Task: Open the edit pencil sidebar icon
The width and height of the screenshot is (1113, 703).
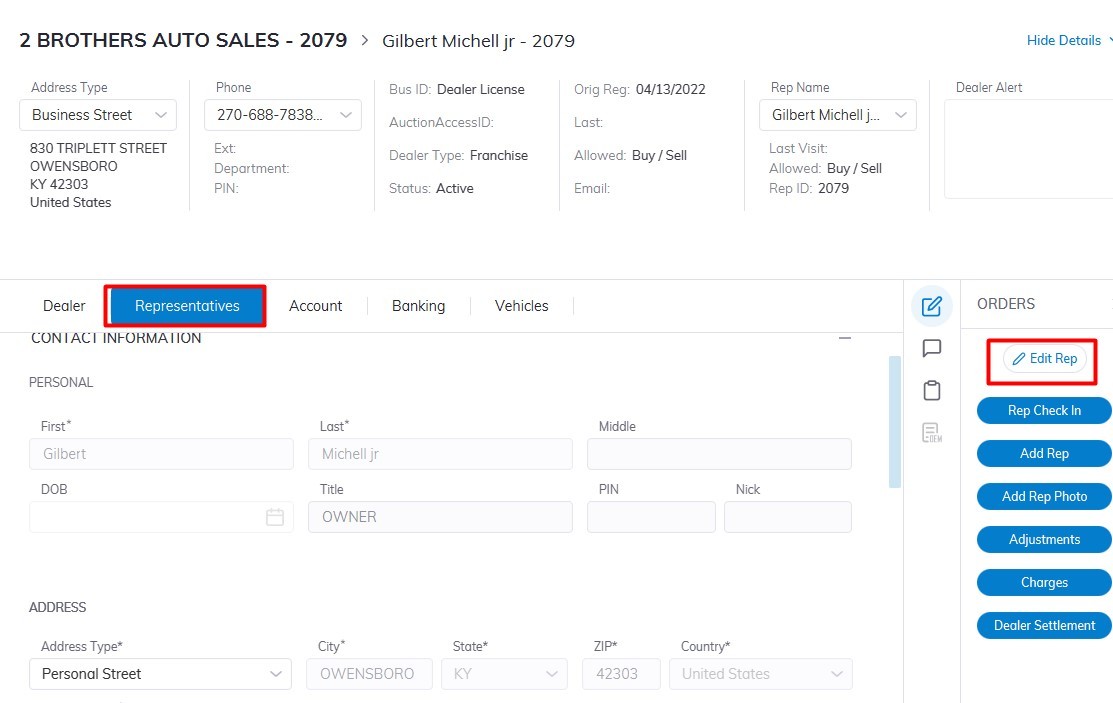Action: coord(932,306)
